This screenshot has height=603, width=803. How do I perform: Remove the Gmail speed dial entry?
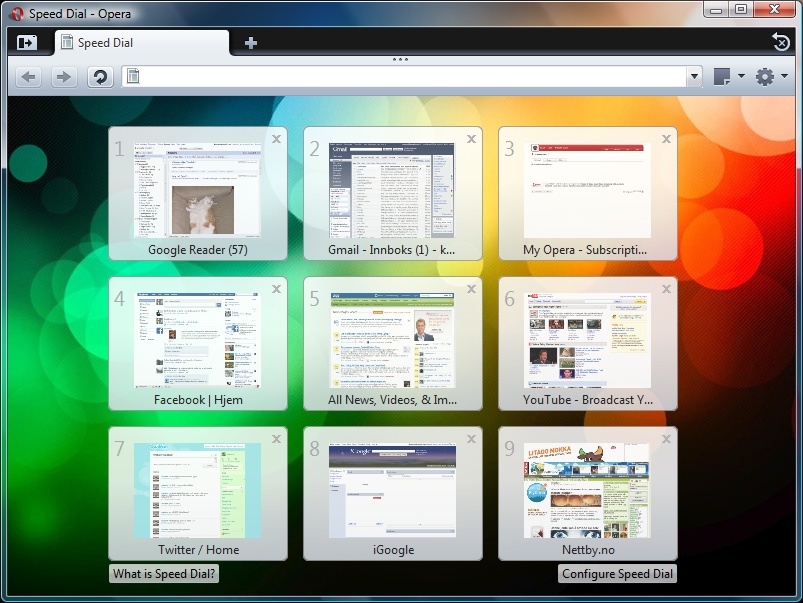click(472, 139)
